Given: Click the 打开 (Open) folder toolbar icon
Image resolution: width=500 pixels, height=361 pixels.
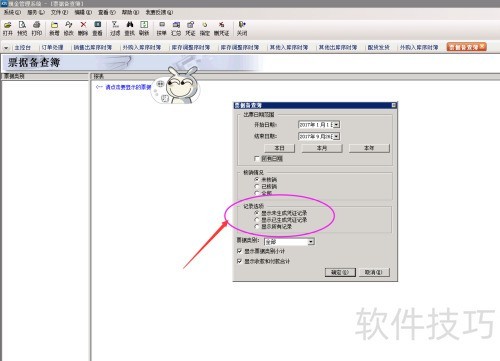Looking at the screenshot, I should [x=8, y=25].
